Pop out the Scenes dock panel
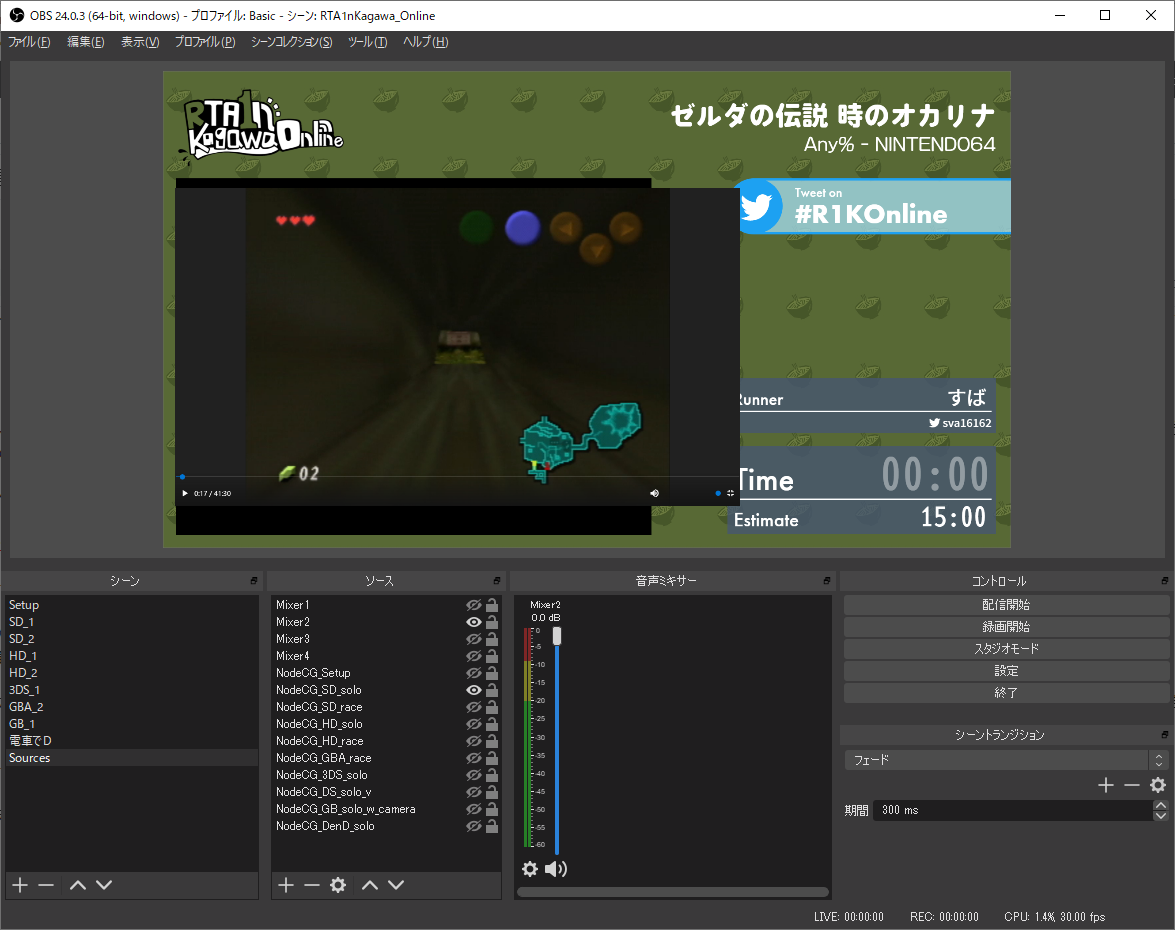This screenshot has height=930, width=1175. (x=254, y=581)
